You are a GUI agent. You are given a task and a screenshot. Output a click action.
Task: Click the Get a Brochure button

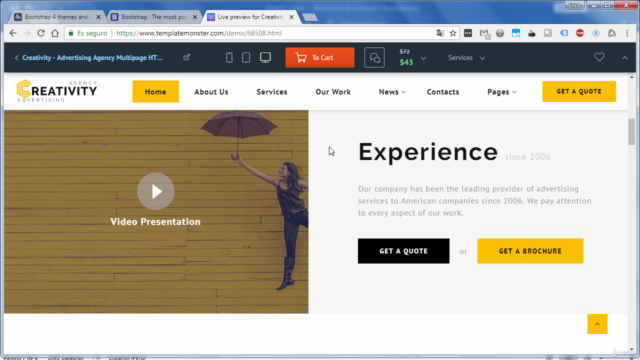point(530,251)
